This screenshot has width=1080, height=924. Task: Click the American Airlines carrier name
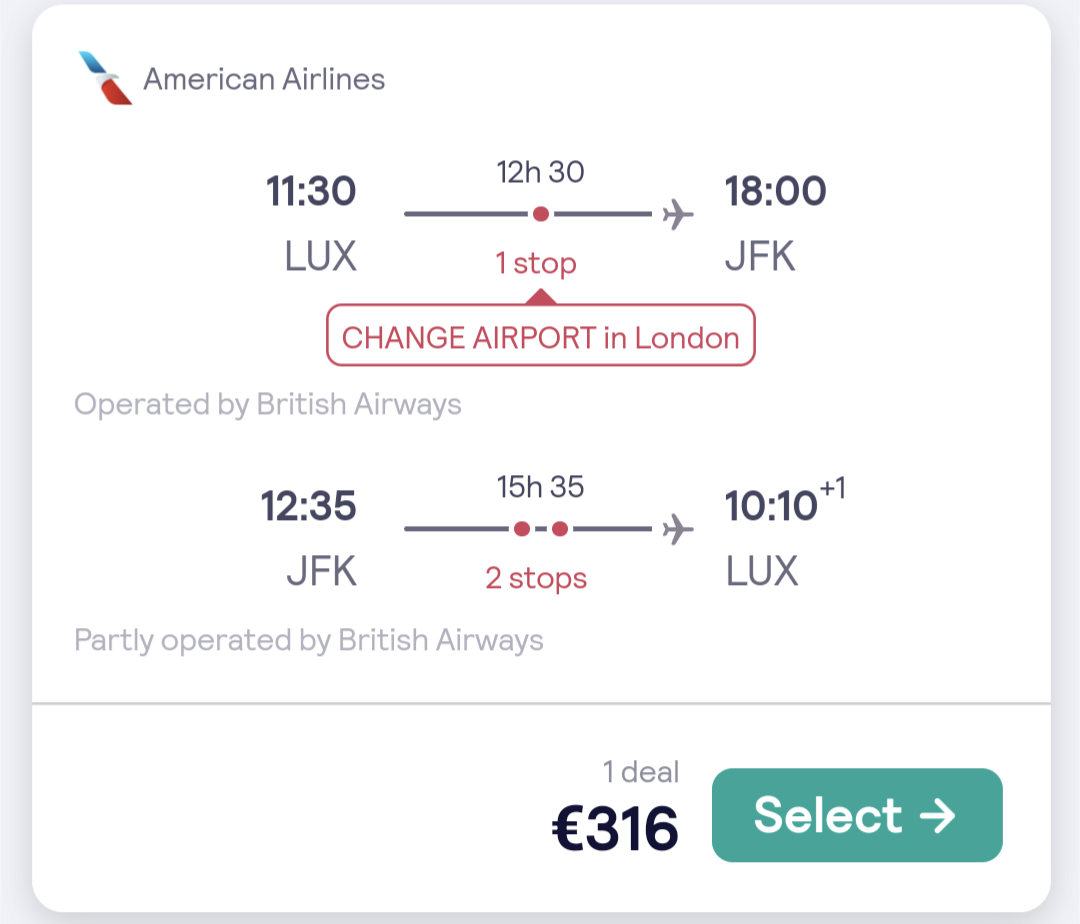click(264, 79)
